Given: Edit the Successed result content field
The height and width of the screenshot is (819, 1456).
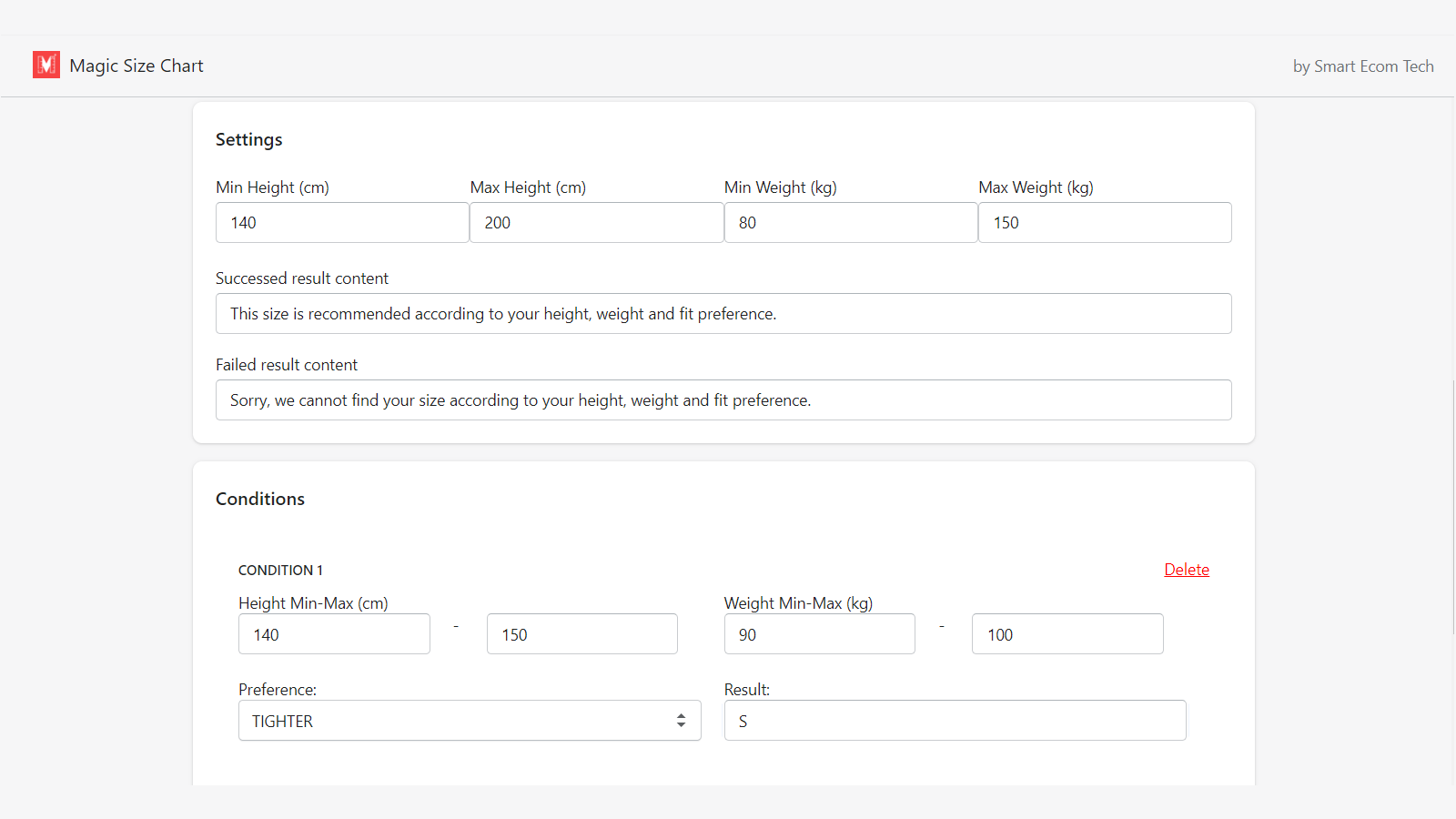Looking at the screenshot, I should (723, 314).
